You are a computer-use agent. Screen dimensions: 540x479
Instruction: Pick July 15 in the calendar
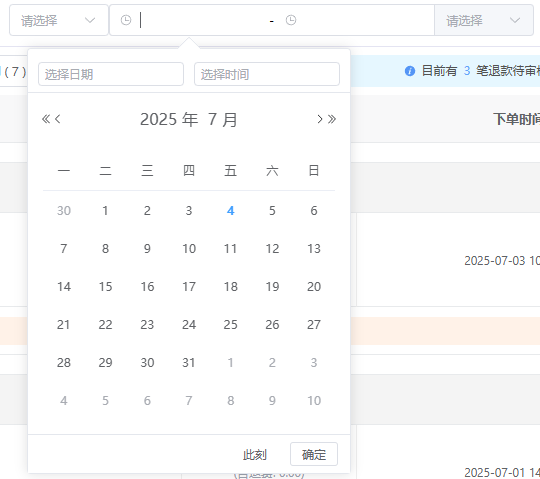[105, 287]
